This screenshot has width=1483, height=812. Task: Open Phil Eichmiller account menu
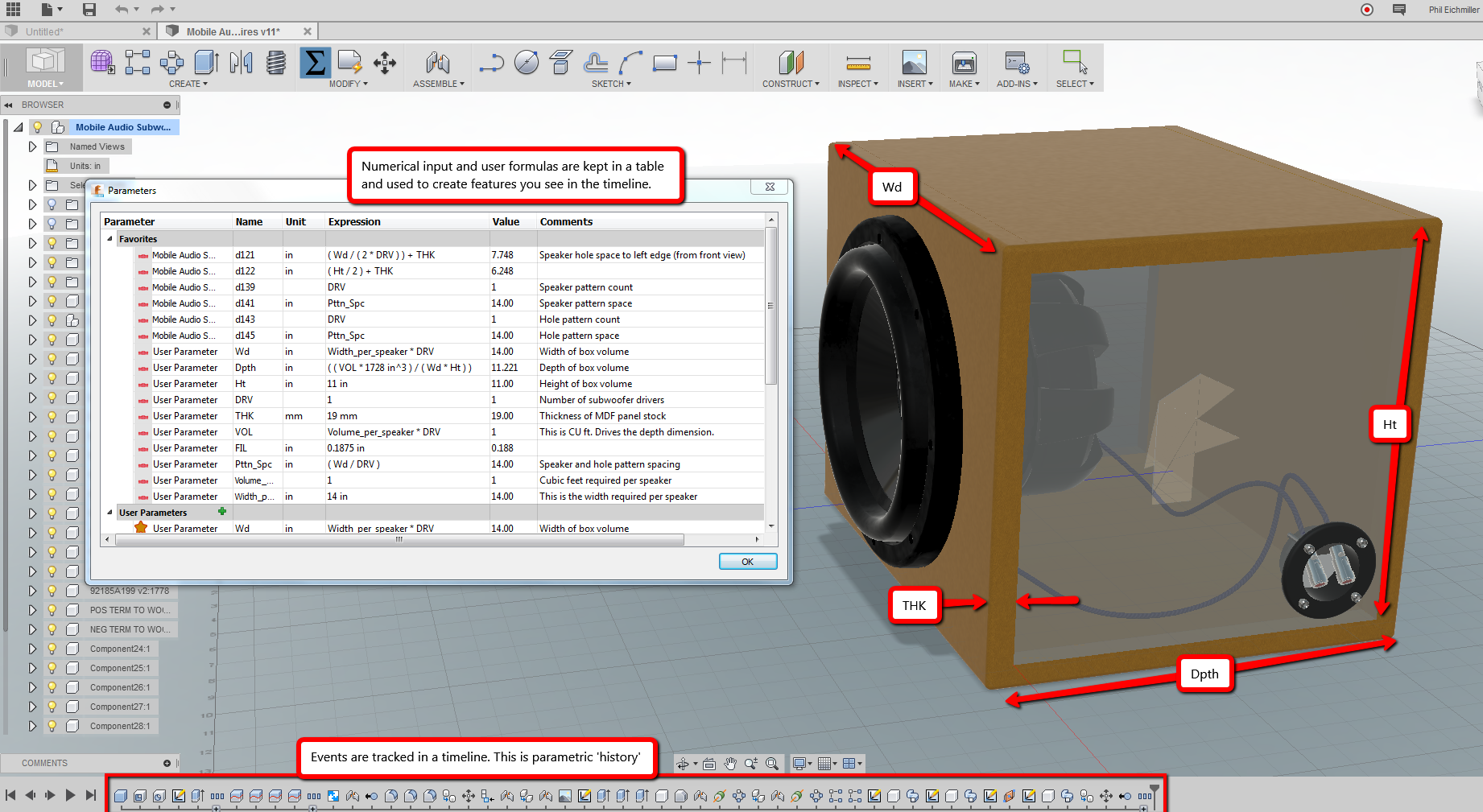(x=1454, y=10)
